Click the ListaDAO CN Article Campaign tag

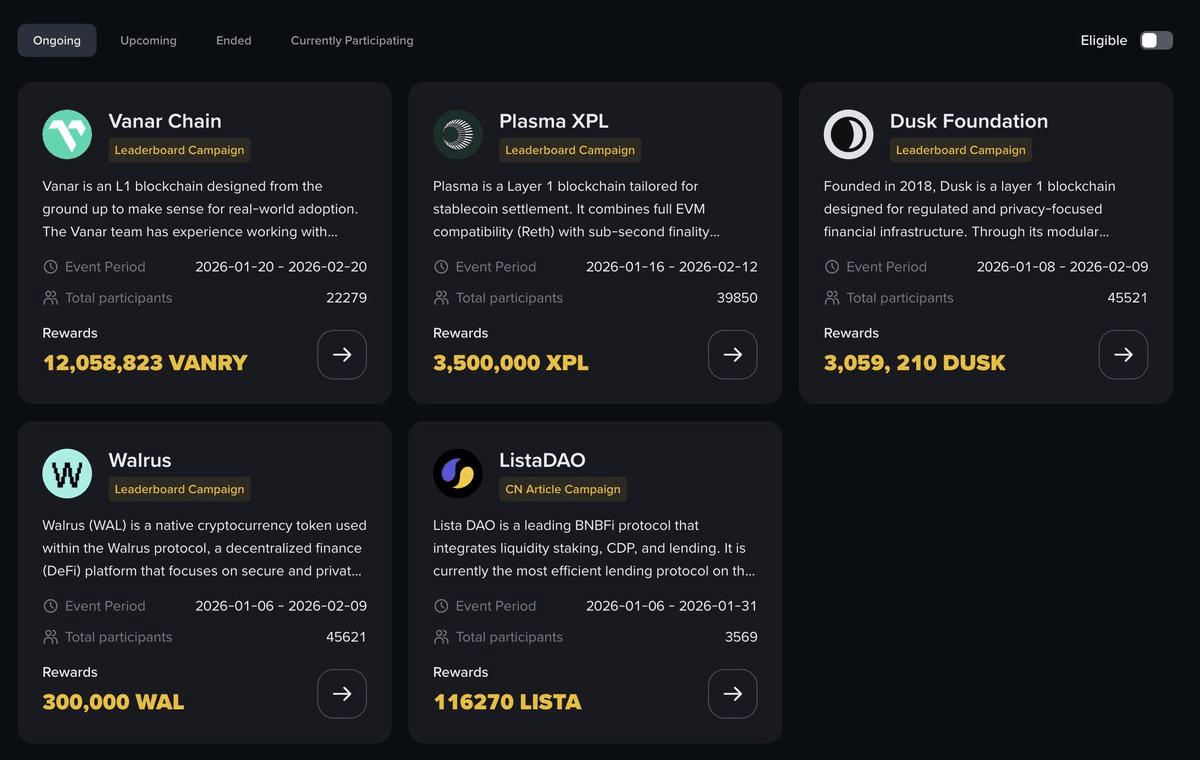(x=563, y=489)
